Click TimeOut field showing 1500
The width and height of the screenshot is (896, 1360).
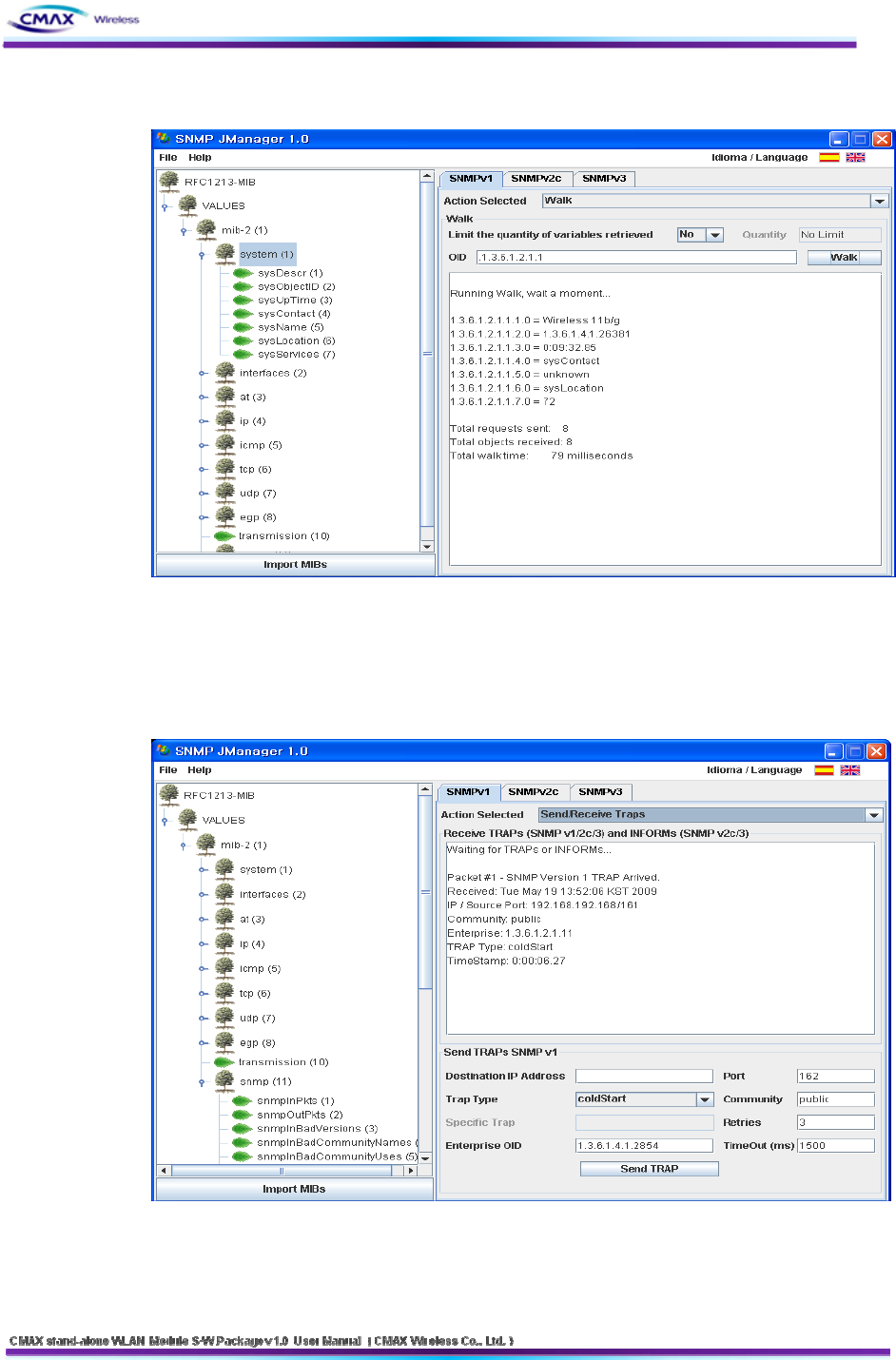coord(836,1146)
